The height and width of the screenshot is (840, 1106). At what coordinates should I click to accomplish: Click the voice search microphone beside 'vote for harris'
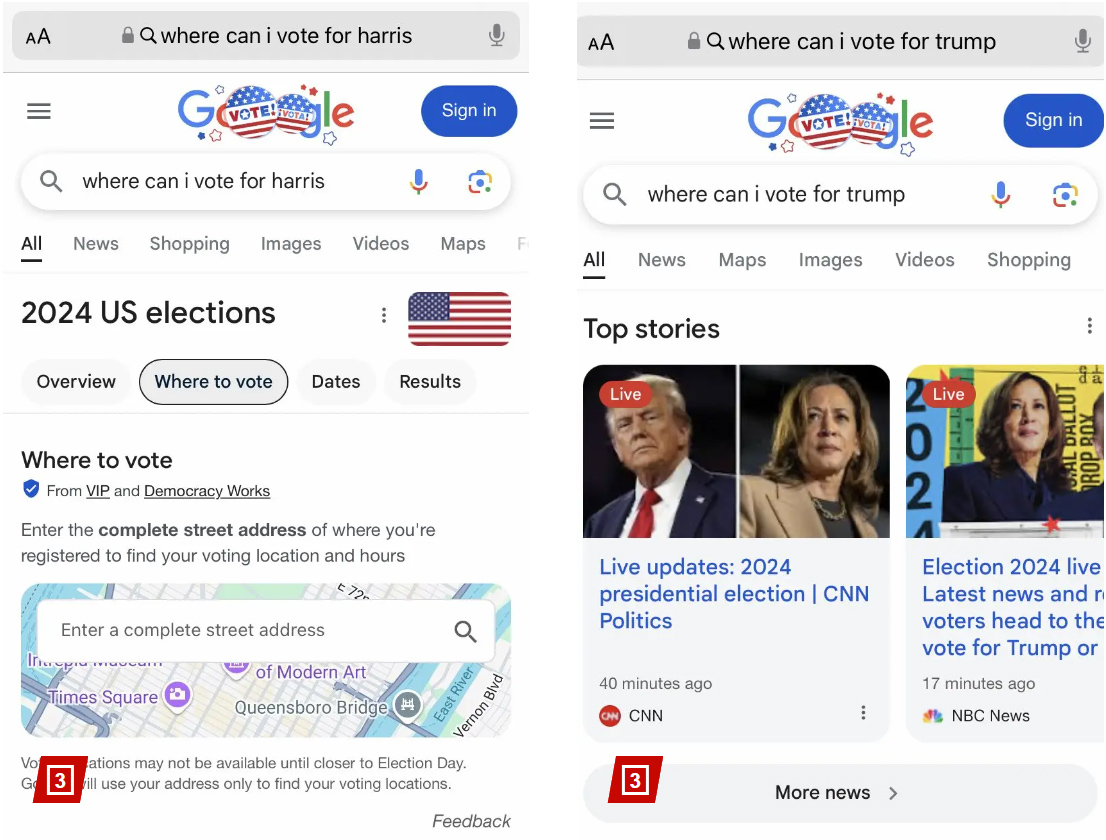419,182
